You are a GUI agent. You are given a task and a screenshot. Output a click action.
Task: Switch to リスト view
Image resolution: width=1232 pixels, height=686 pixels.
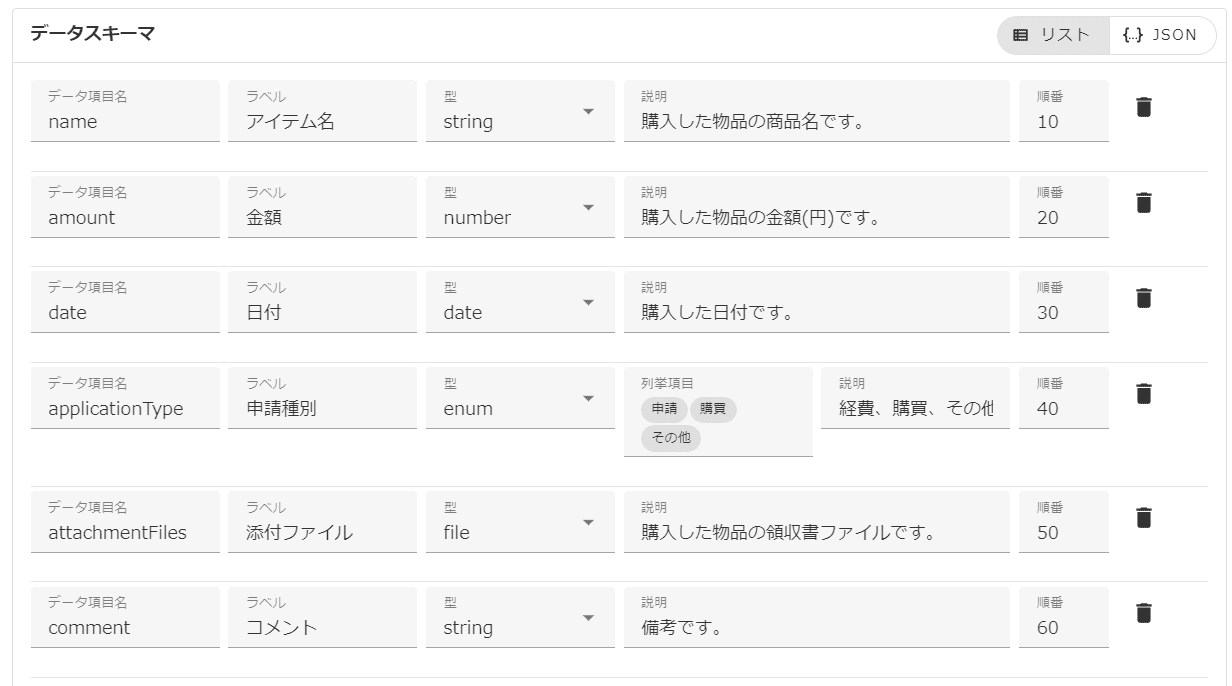tap(1052, 35)
